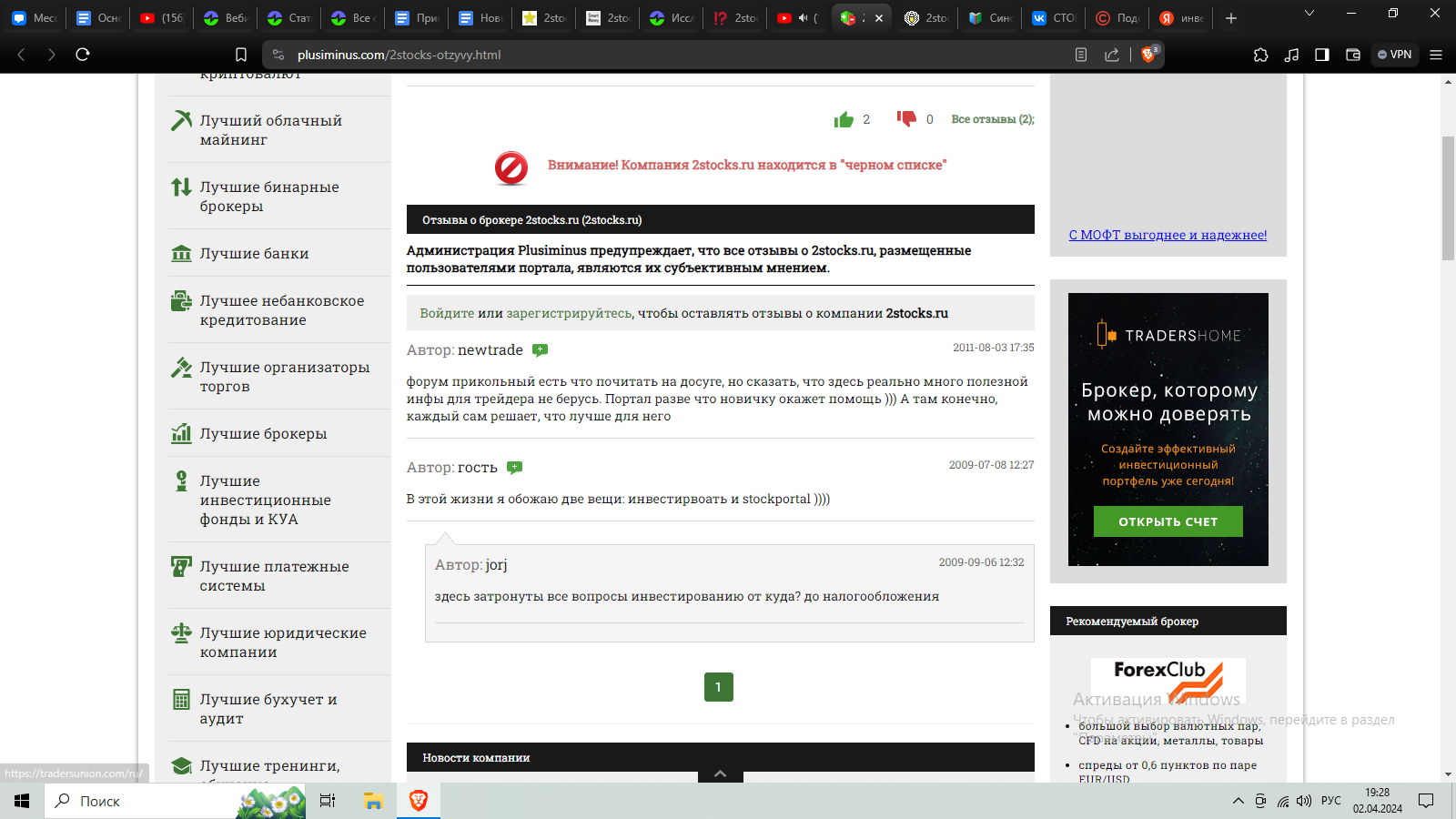Switch input language РУС in tray

(x=1331, y=801)
